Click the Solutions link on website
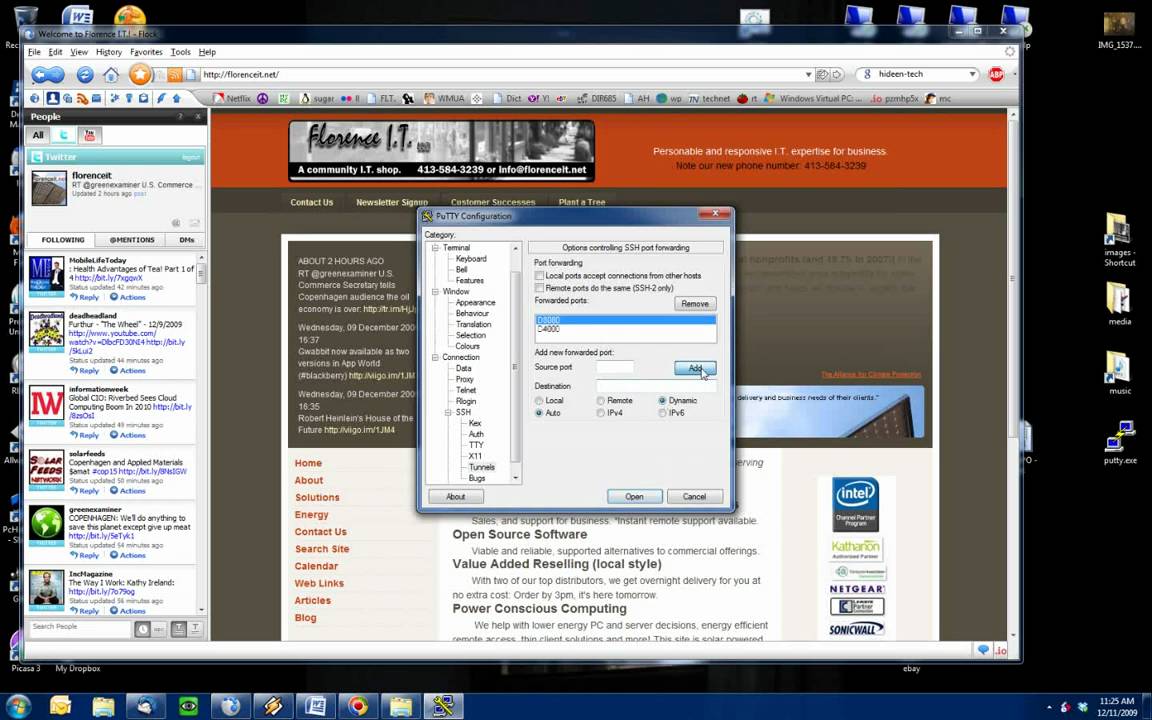This screenshot has width=1152, height=720. 317,497
